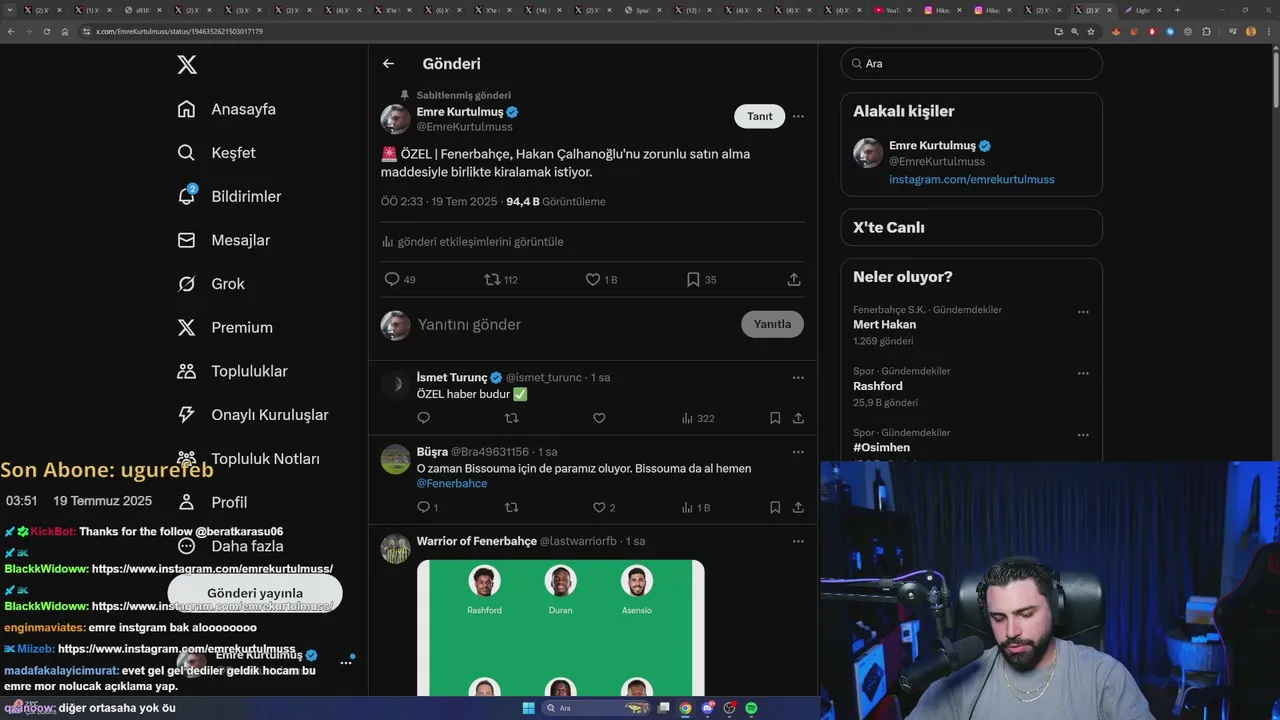
Task: Open Task View on the taskbar
Action: pos(663,708)
